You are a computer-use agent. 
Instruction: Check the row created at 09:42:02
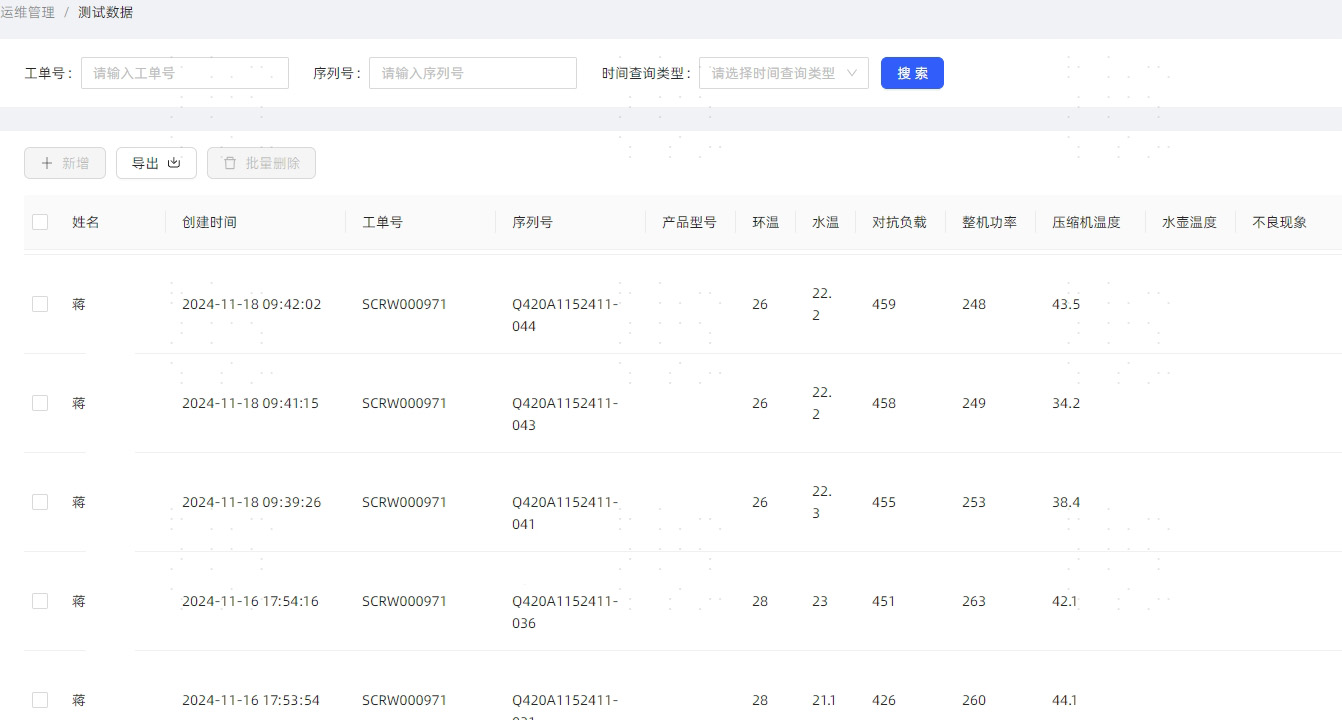pos(40,304)
